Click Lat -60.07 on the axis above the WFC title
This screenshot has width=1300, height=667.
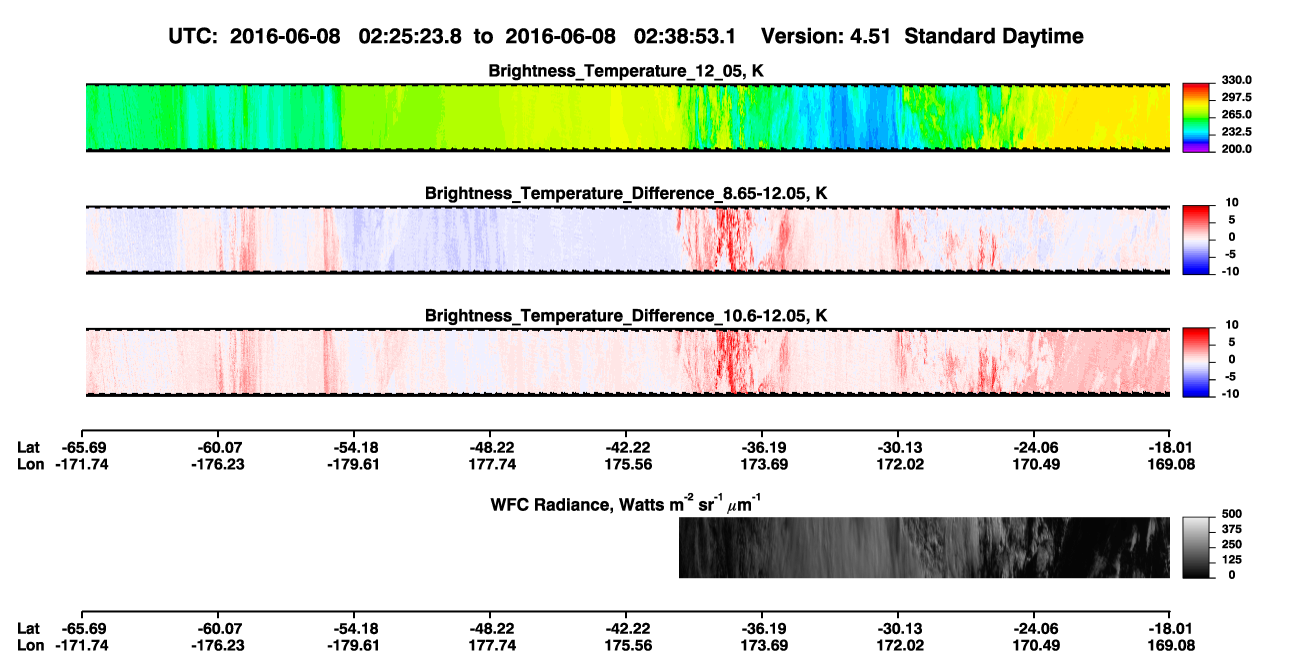220,447
